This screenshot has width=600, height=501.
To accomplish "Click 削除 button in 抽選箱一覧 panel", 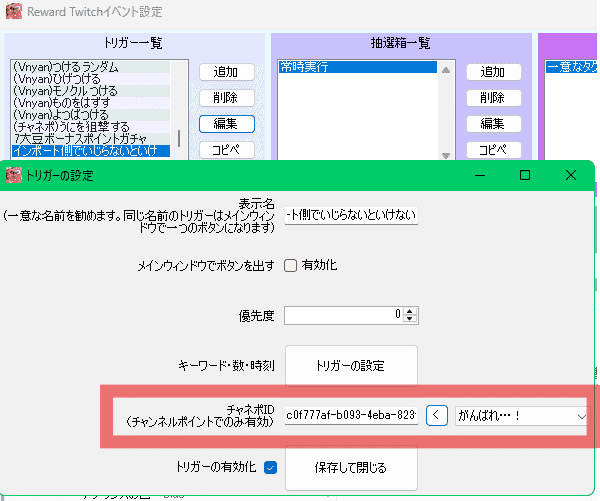I will coord(494,98).
